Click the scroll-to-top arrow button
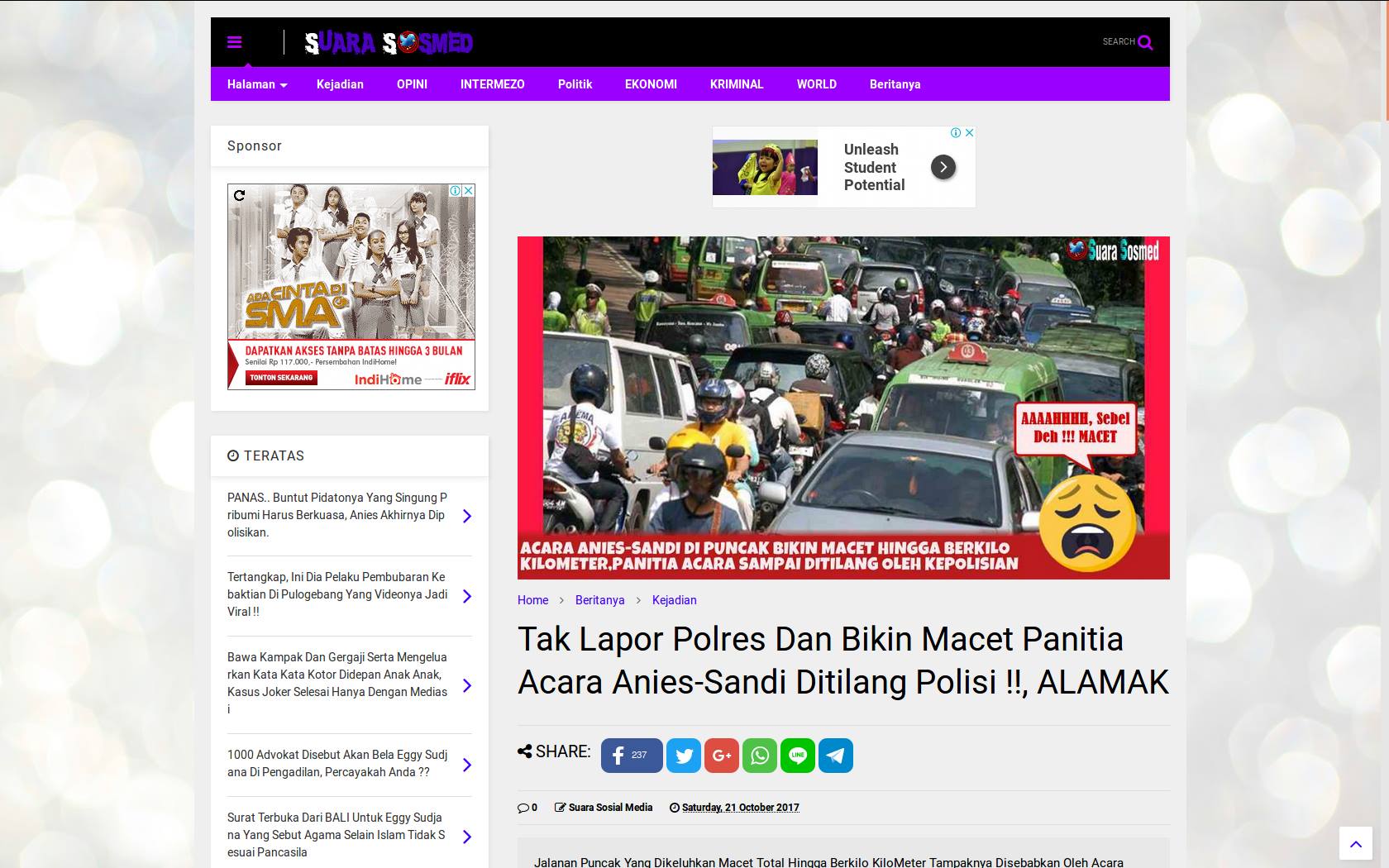 click(x=1355, y=844)
